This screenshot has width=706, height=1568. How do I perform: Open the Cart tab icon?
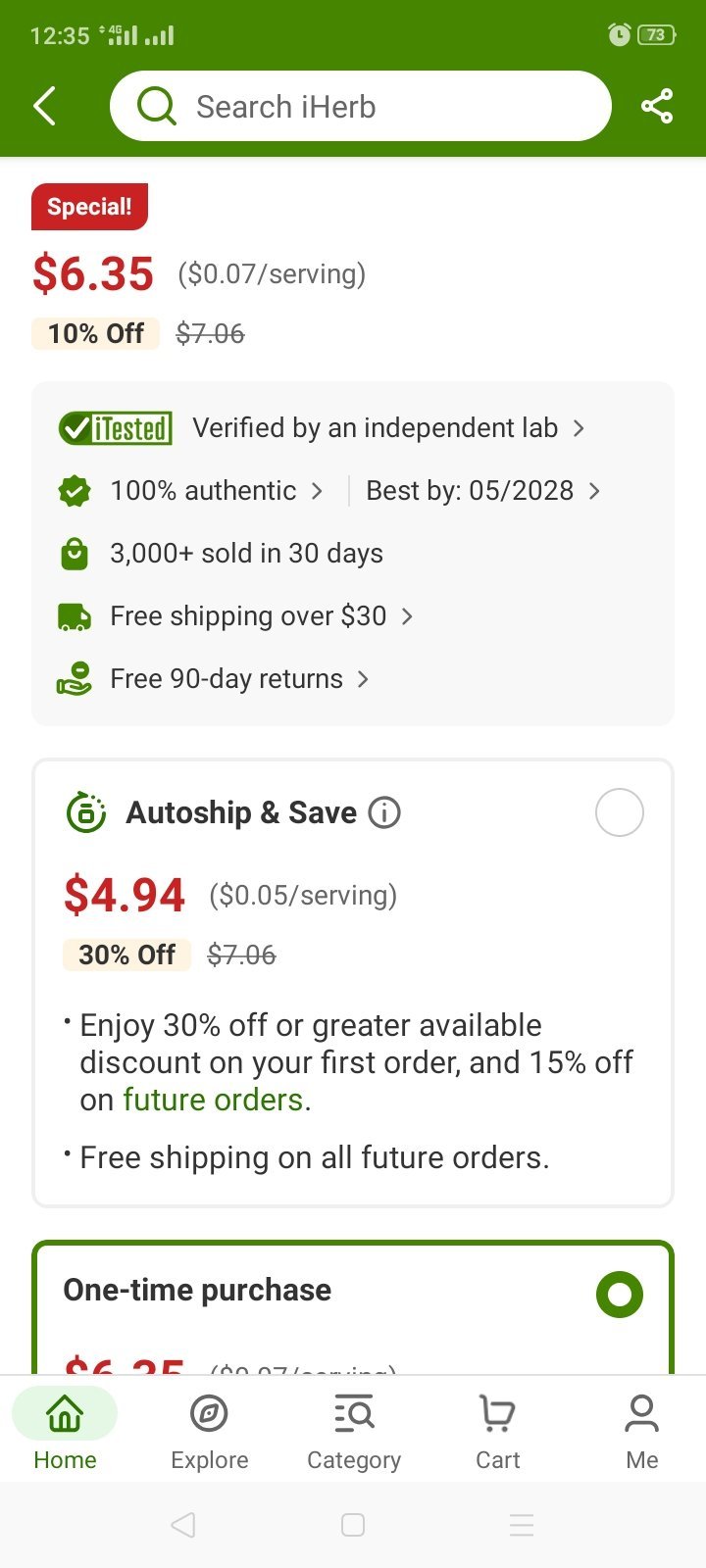497,1414
